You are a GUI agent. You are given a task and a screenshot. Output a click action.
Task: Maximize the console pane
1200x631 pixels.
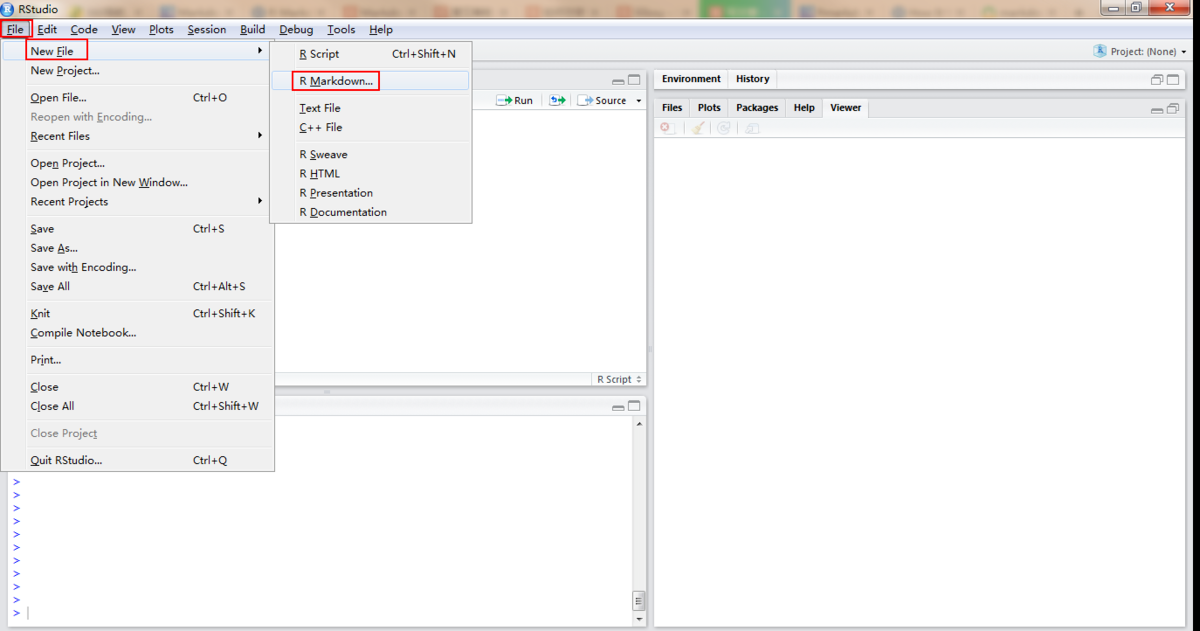click(634, 406)
